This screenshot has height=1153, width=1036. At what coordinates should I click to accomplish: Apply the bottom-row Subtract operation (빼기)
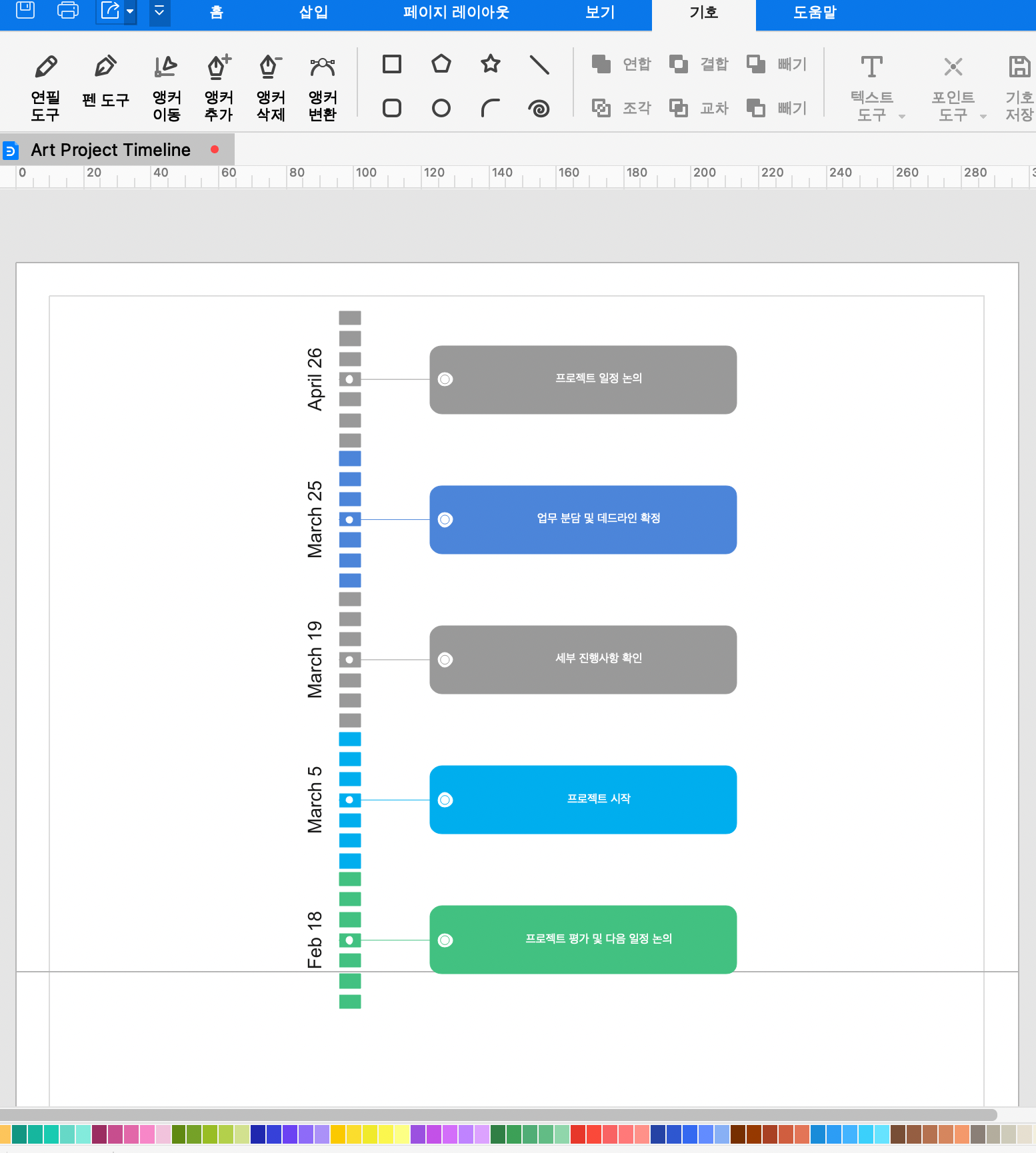[x=777, y=108]
